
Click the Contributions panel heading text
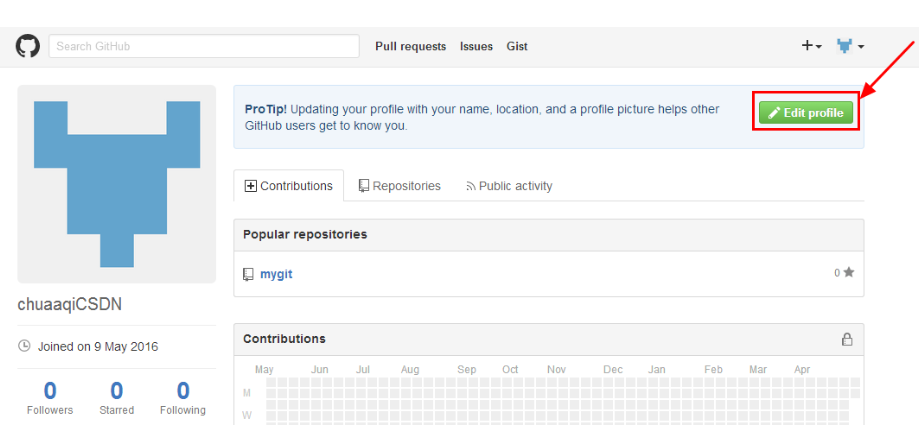pos(284,339)
